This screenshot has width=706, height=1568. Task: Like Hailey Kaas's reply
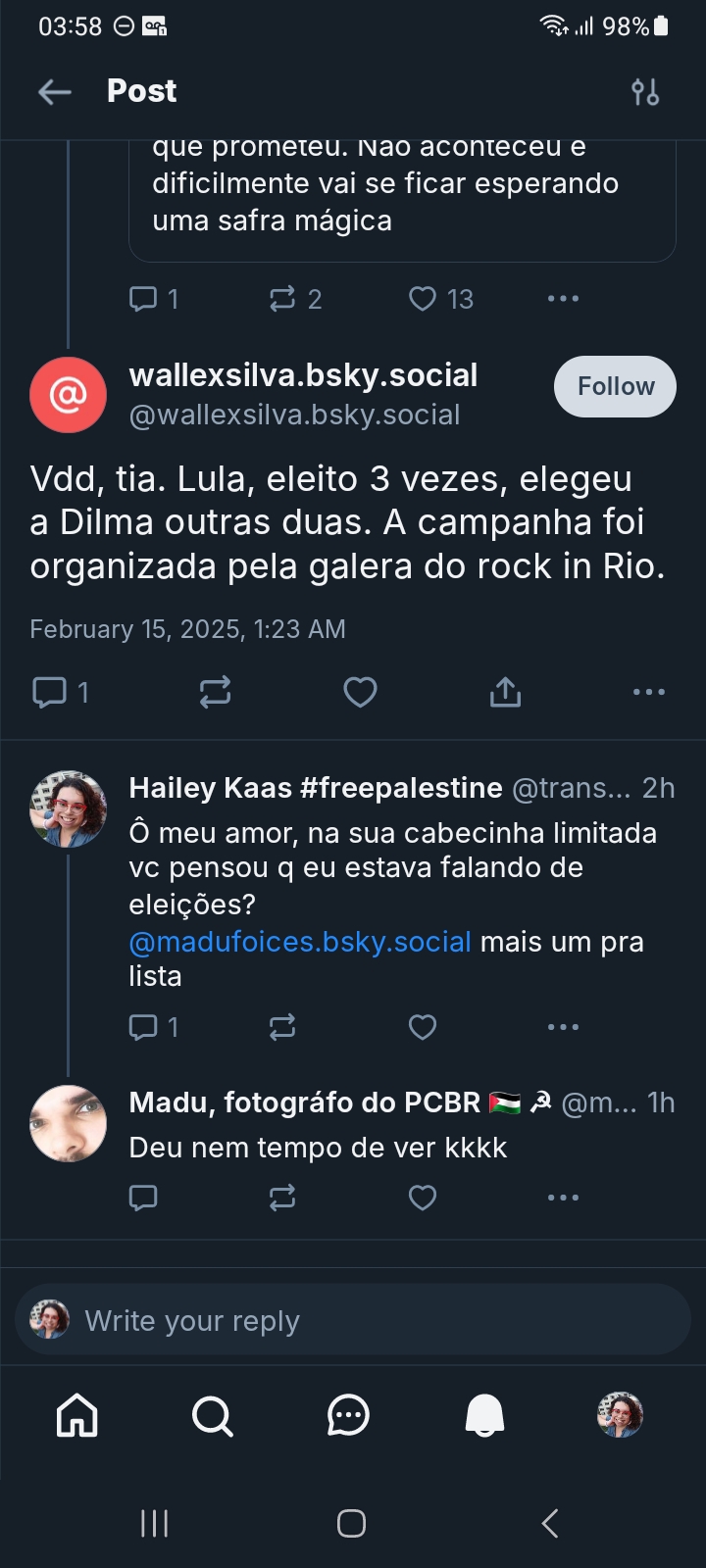point(422,1027)
